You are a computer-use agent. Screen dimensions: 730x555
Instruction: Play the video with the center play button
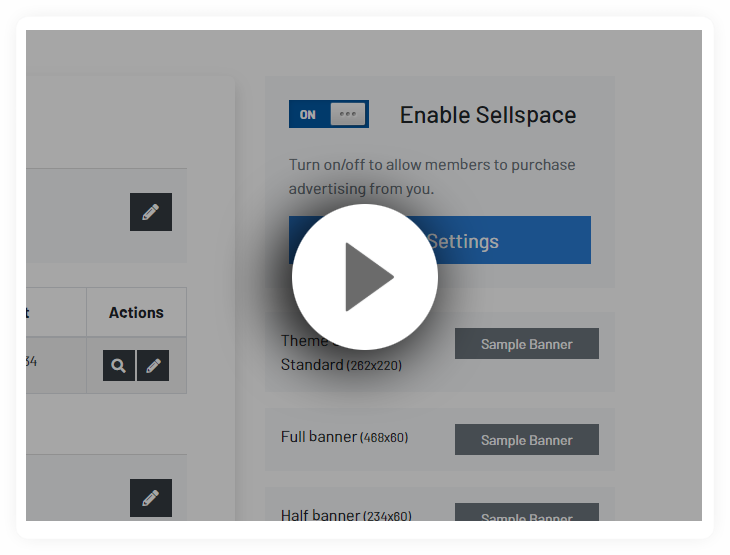coord(365,277)
